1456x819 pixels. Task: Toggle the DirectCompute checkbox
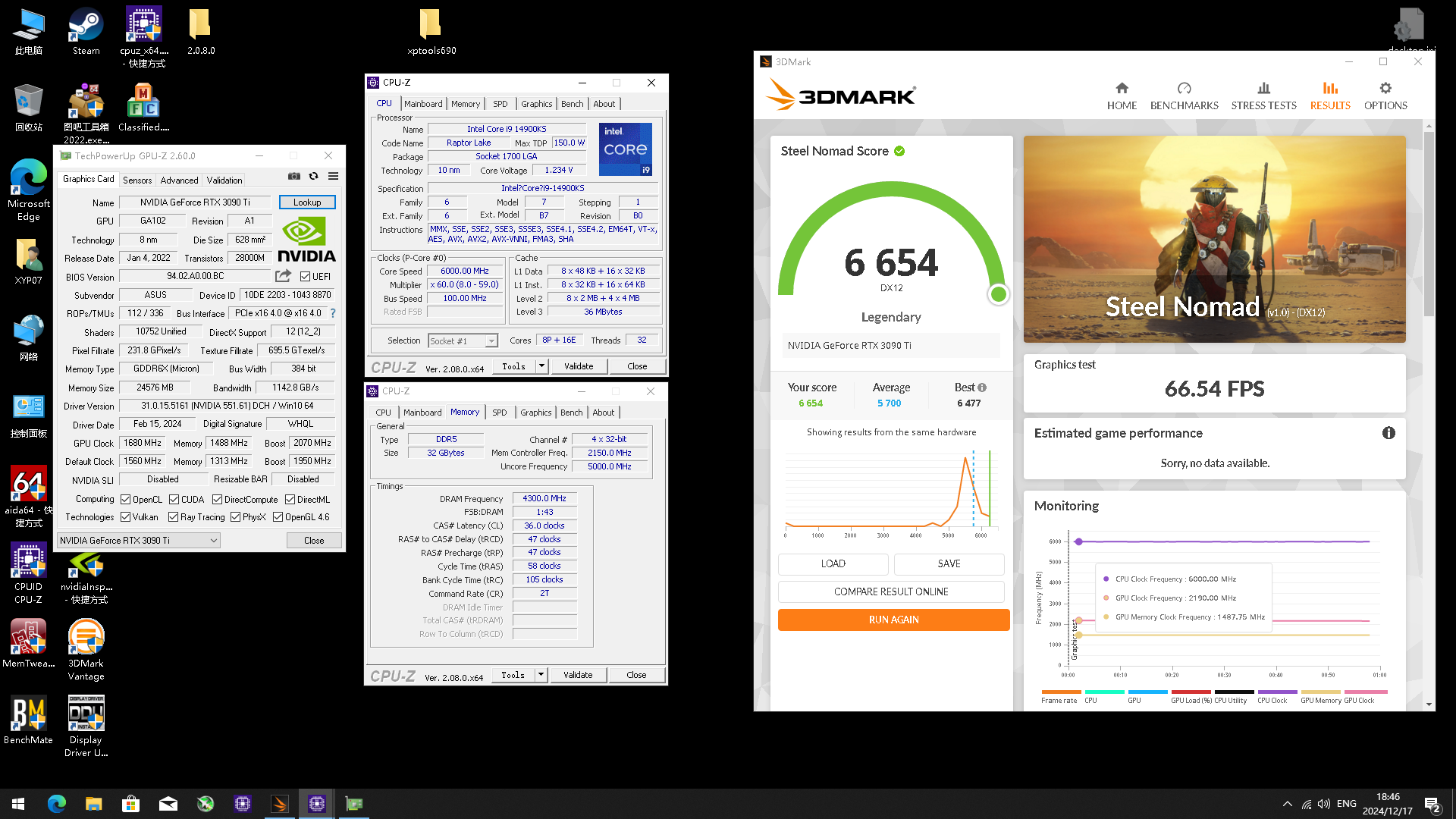click(x=218, y=500)
